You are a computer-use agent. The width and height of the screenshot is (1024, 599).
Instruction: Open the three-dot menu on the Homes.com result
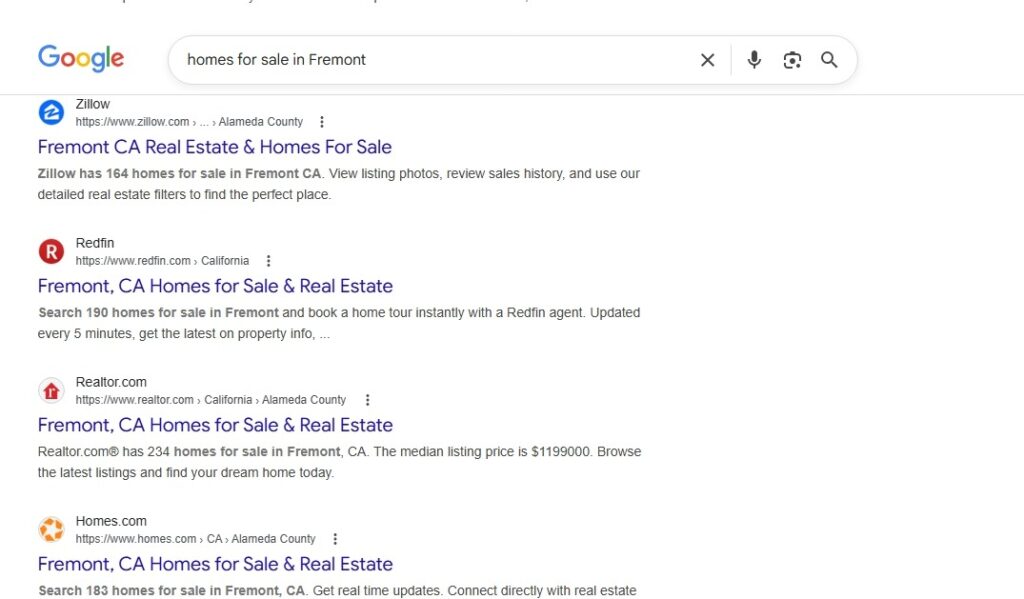[335, 537]
